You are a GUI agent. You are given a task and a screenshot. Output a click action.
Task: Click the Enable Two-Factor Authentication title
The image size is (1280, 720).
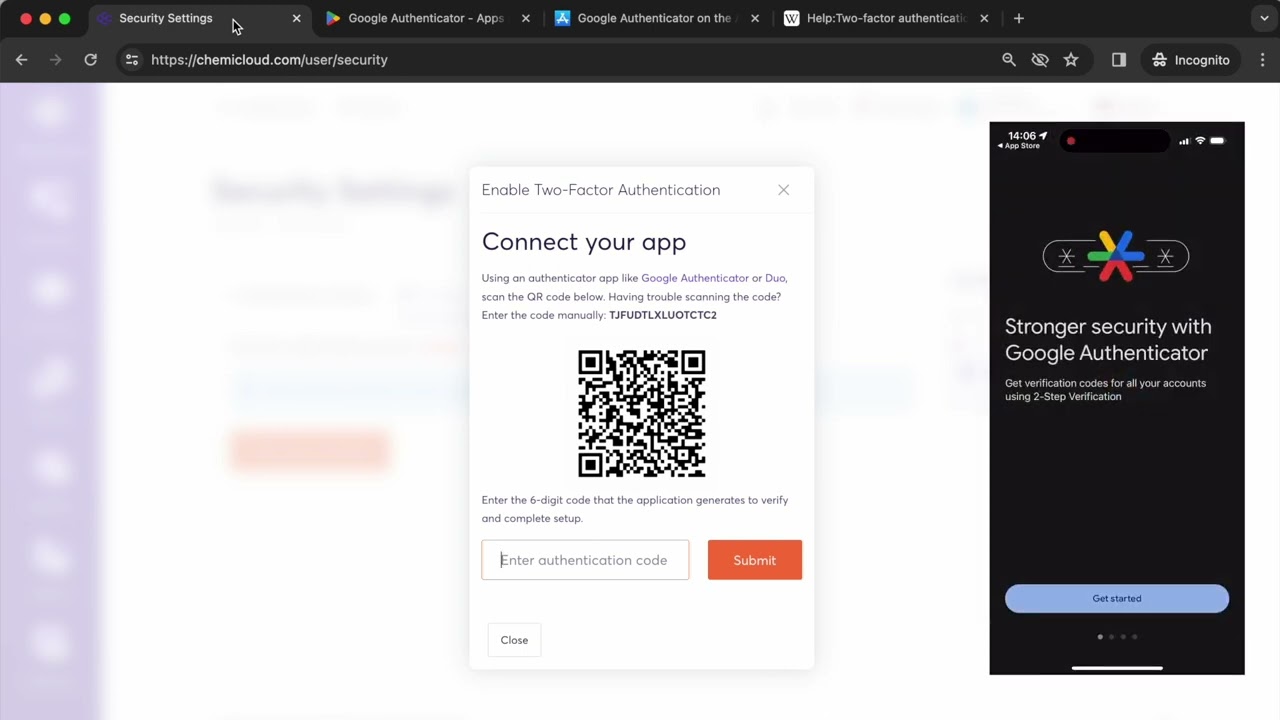click(x=601, y=190)
